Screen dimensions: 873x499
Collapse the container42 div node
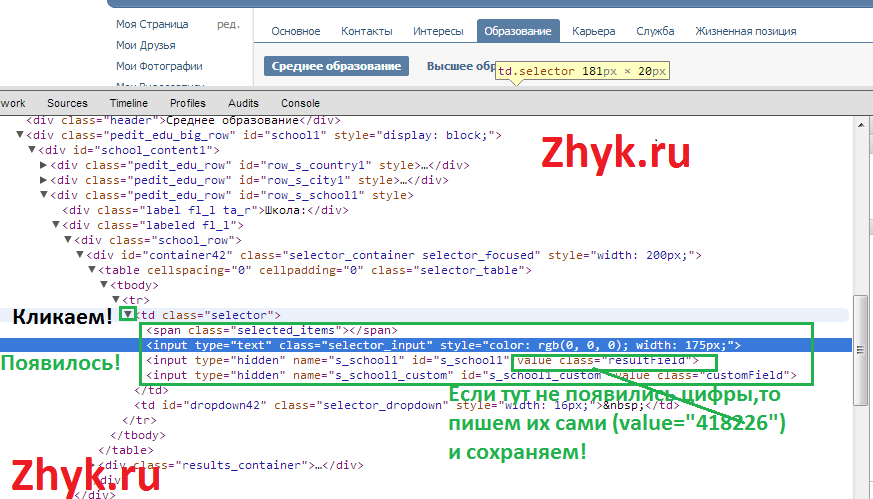(x=80, y=255)
